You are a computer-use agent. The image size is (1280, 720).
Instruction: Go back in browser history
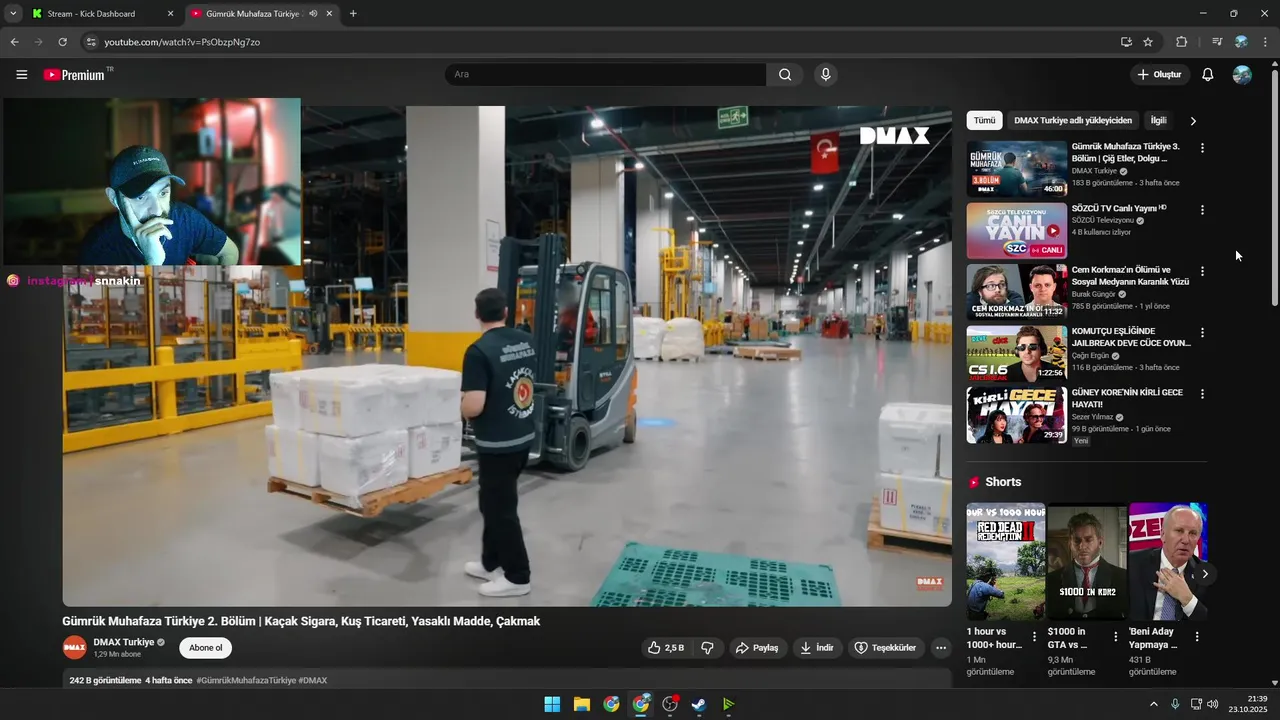[x=14, y=42]
